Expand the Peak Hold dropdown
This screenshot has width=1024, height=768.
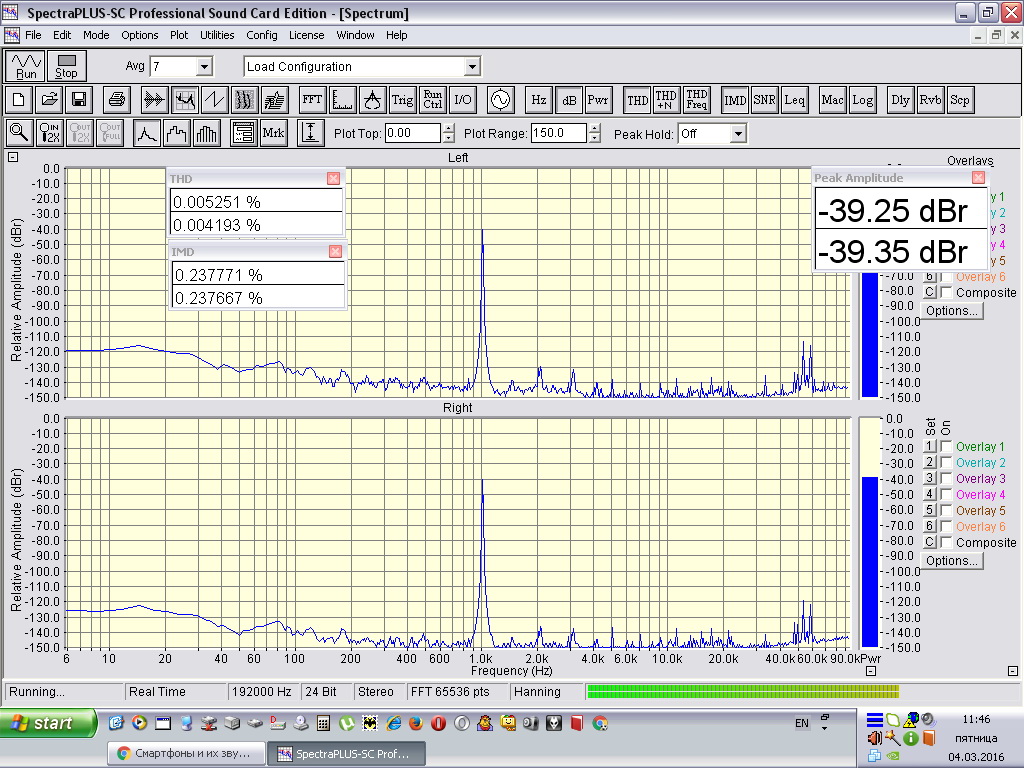[x=738, y=134]
